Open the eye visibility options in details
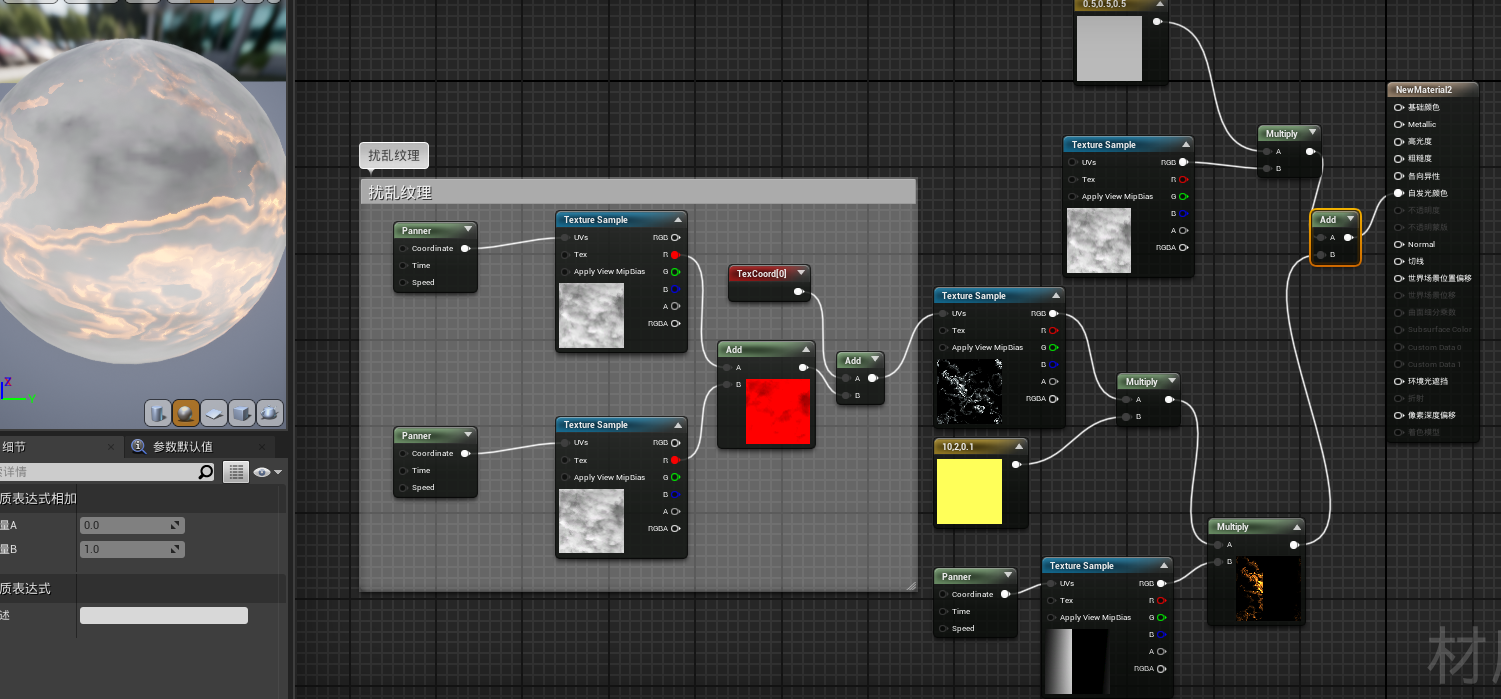 point(267,472)
